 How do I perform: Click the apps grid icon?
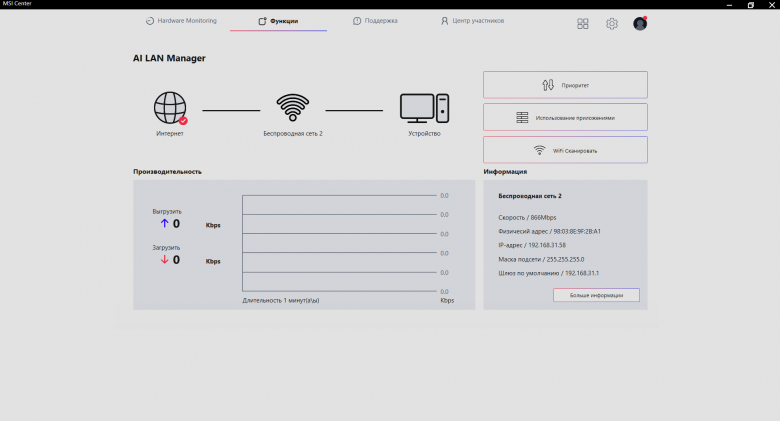coord(583,23)
